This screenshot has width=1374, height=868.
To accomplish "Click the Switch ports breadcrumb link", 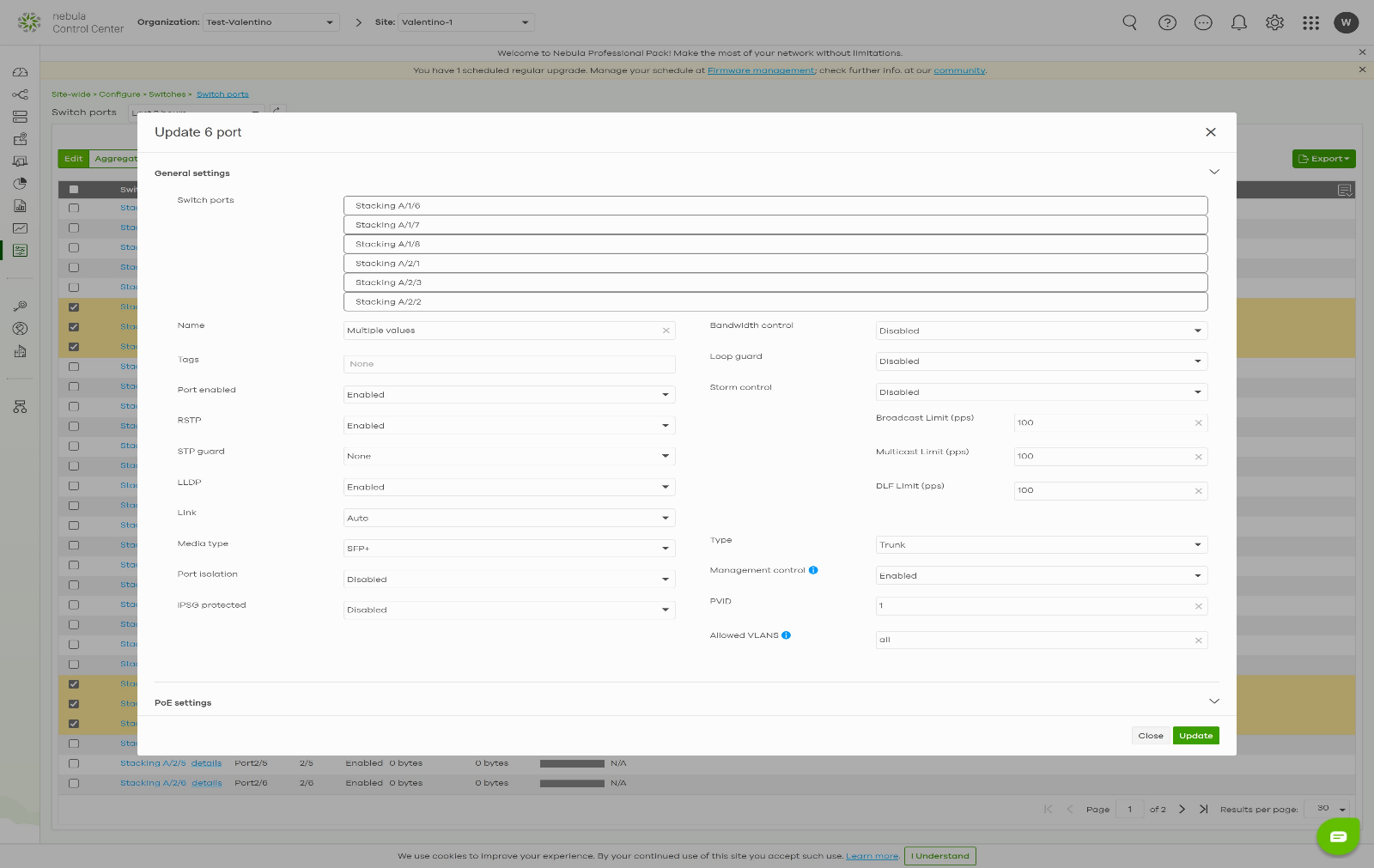I will tap(222, 94).
